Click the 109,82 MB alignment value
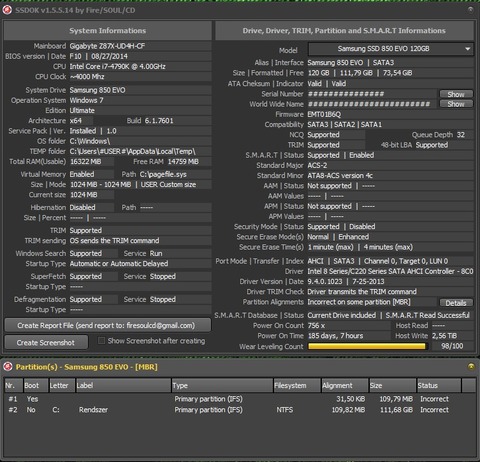480x462 pixels. tap(348, 410)
